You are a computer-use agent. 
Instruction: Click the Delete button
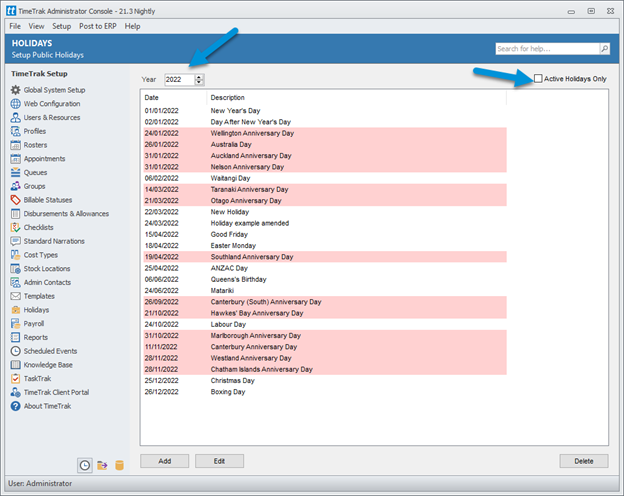(x=584, y=461)
